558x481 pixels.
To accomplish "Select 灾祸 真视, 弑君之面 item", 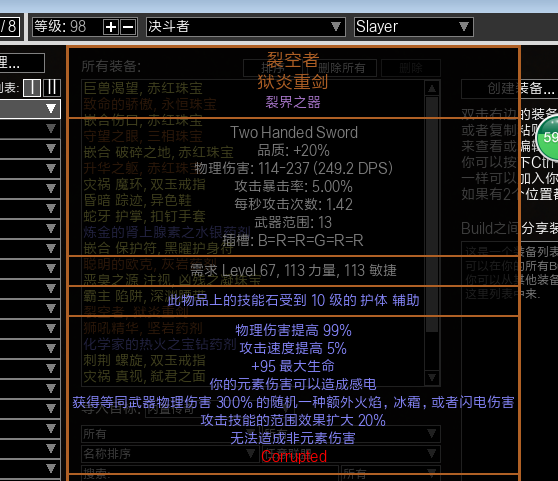I will pyautogui.click(x=144, y=376).
